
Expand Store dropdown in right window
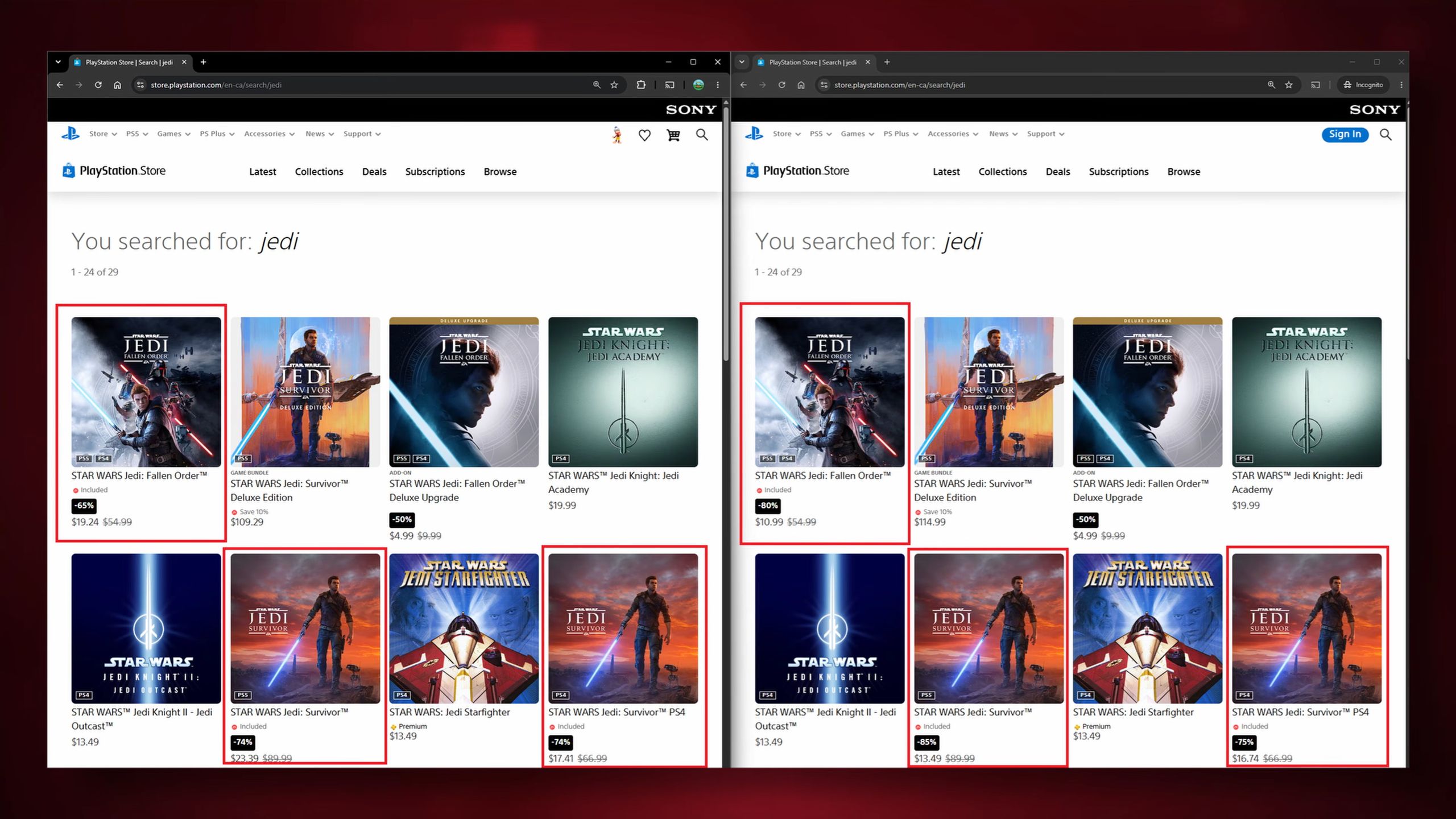787,134
